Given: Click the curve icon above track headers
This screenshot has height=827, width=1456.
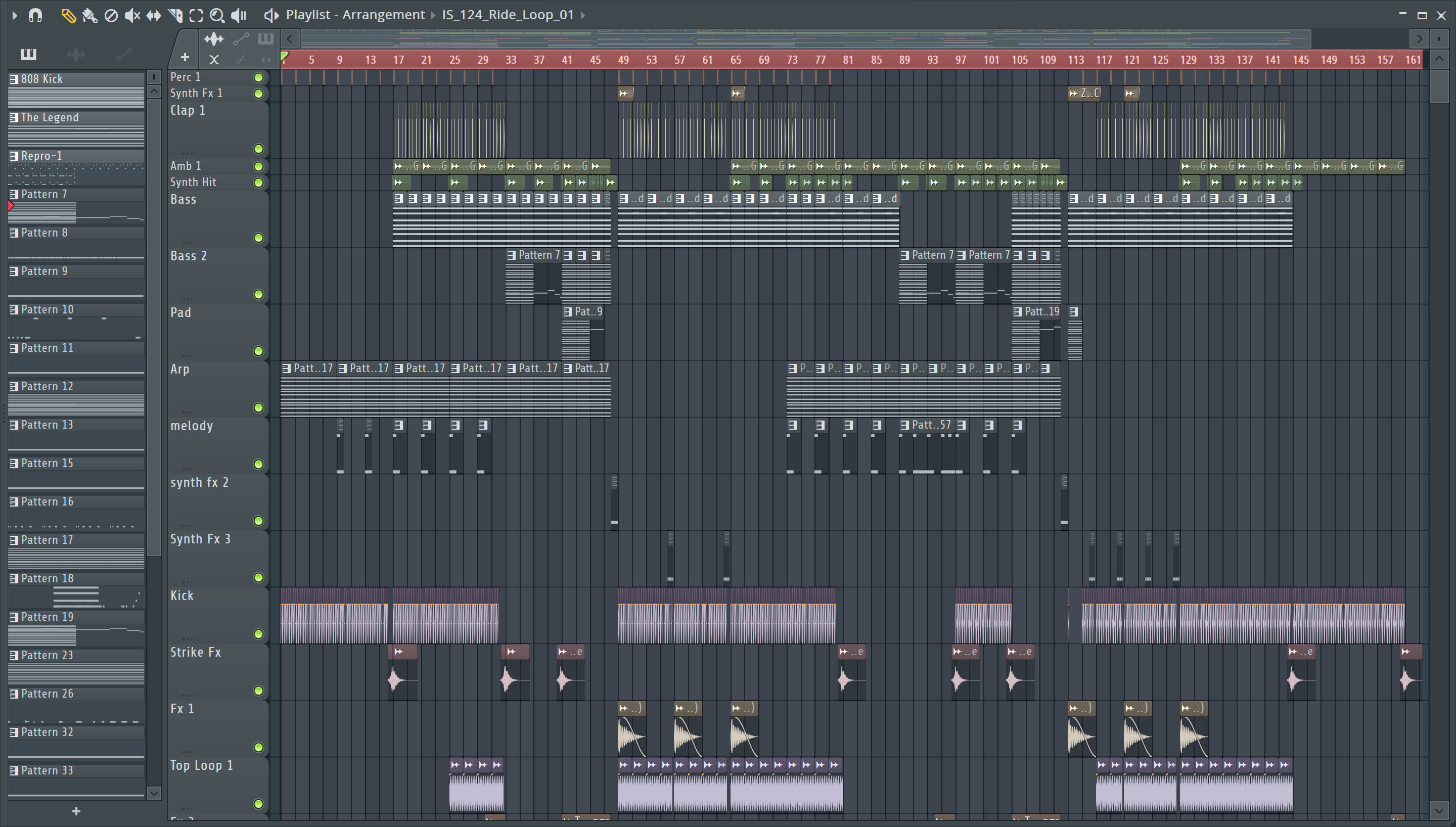Looking at the screenshot, I should (240, 59).
